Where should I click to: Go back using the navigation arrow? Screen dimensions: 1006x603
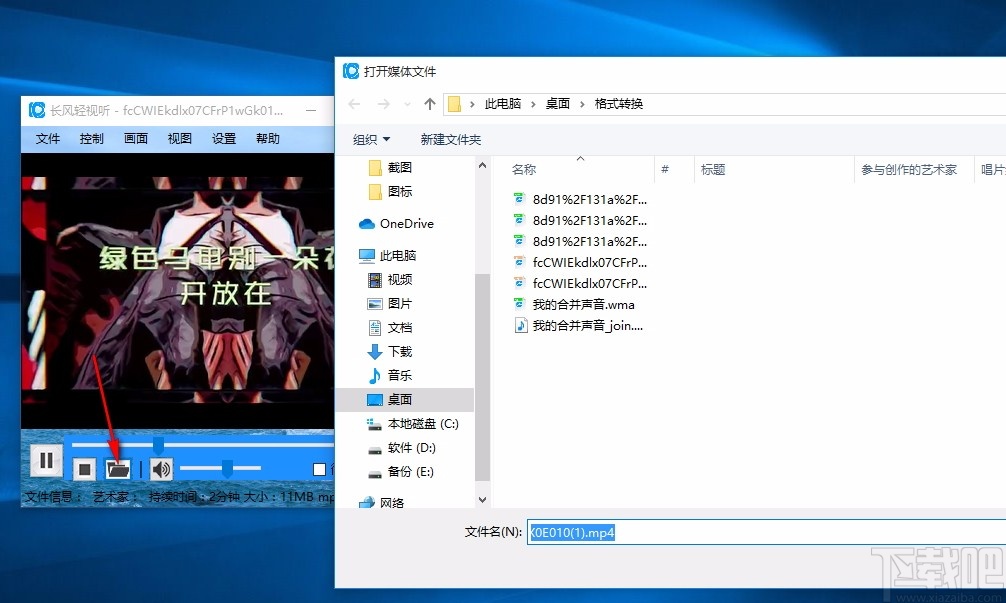tap(353, 103)
